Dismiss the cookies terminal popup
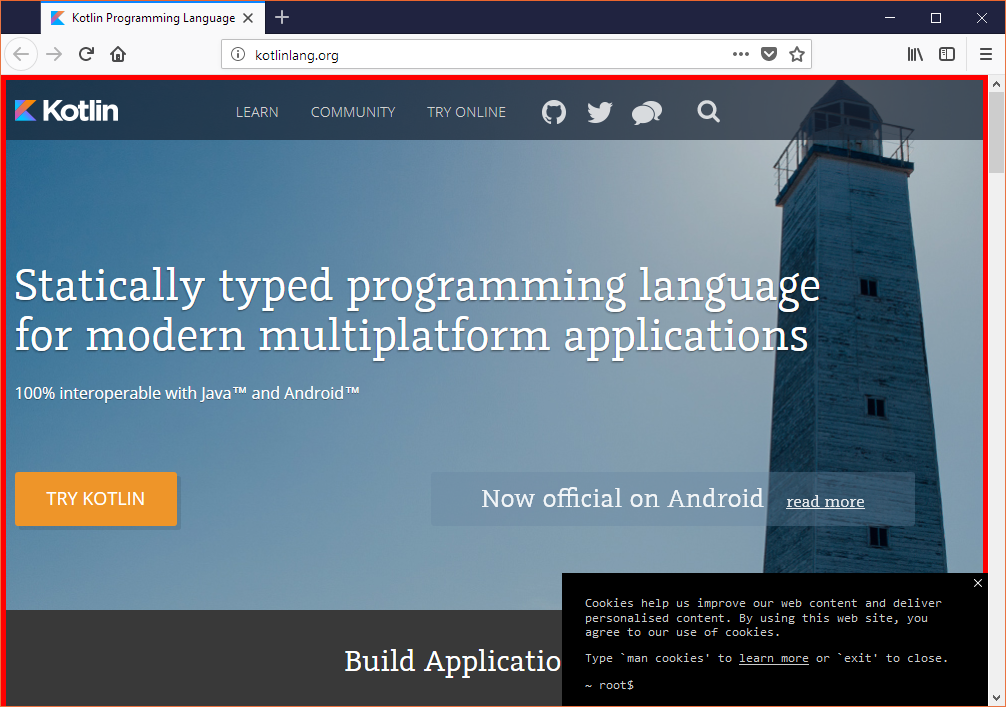This screenshot has width=1006, height=707. pyautogui.click(x=978, y=583)
